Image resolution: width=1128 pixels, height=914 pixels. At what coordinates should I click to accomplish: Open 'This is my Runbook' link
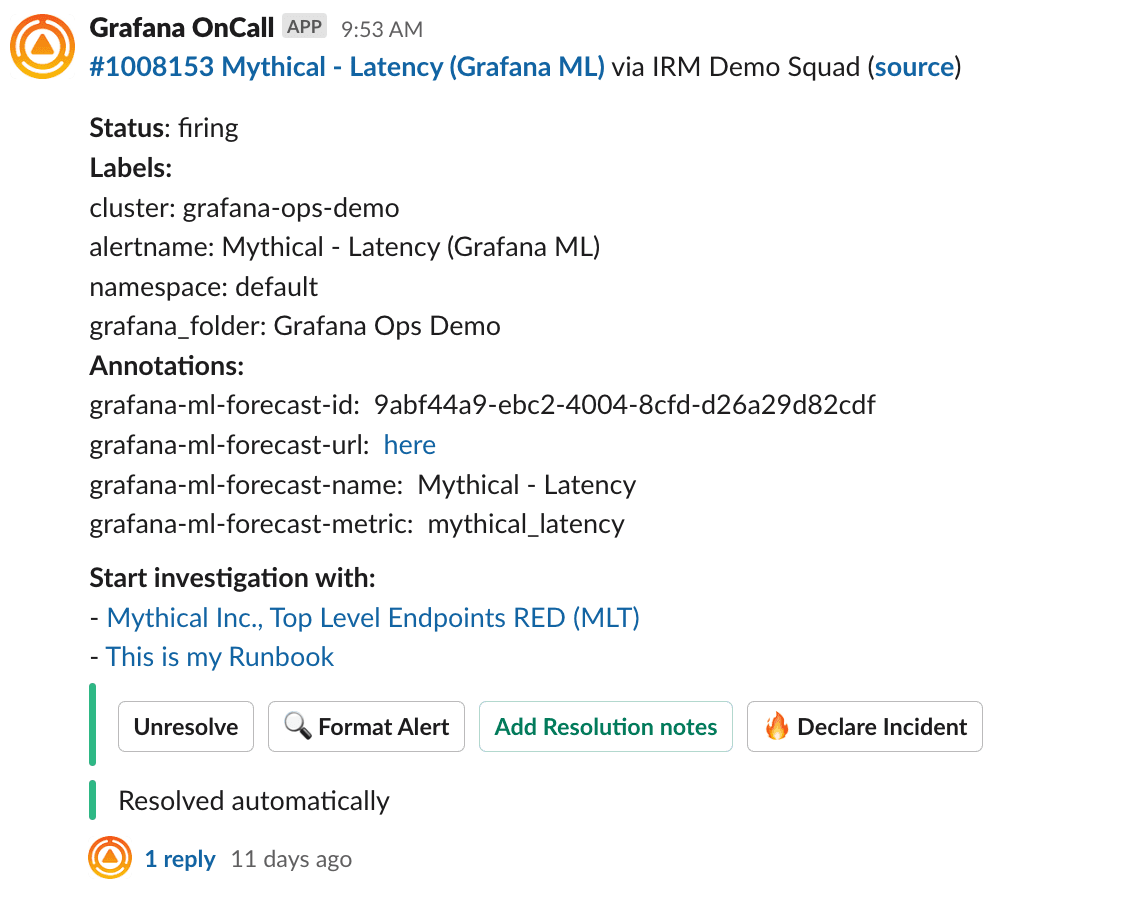tap(220, 657)
